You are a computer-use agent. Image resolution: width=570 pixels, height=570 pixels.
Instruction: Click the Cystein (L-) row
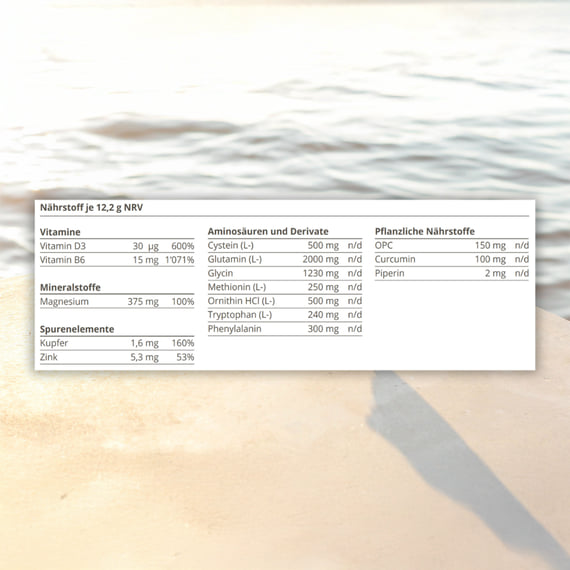click(285, 245)
